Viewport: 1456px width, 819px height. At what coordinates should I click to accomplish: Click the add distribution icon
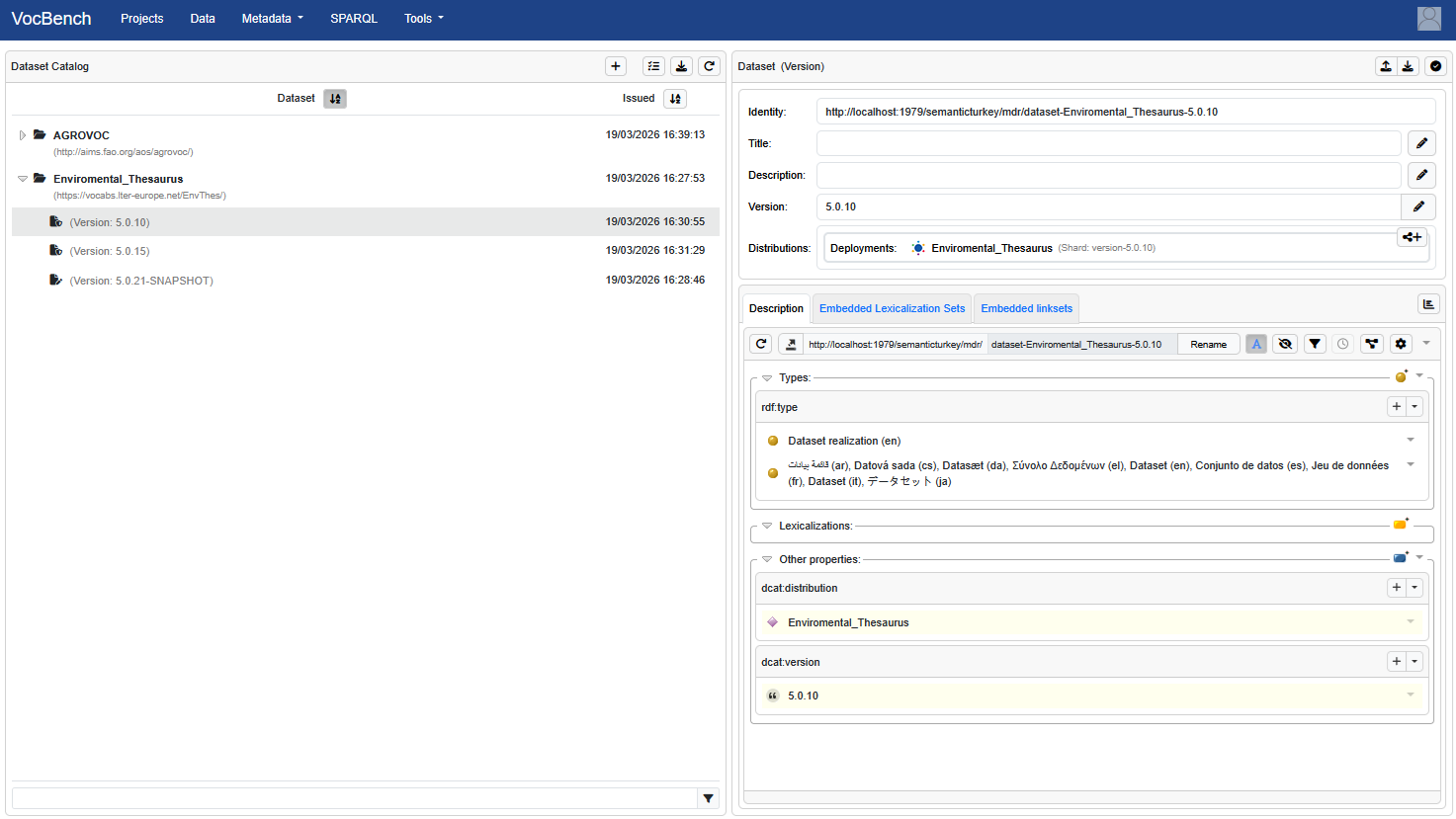pos(1412,237)
